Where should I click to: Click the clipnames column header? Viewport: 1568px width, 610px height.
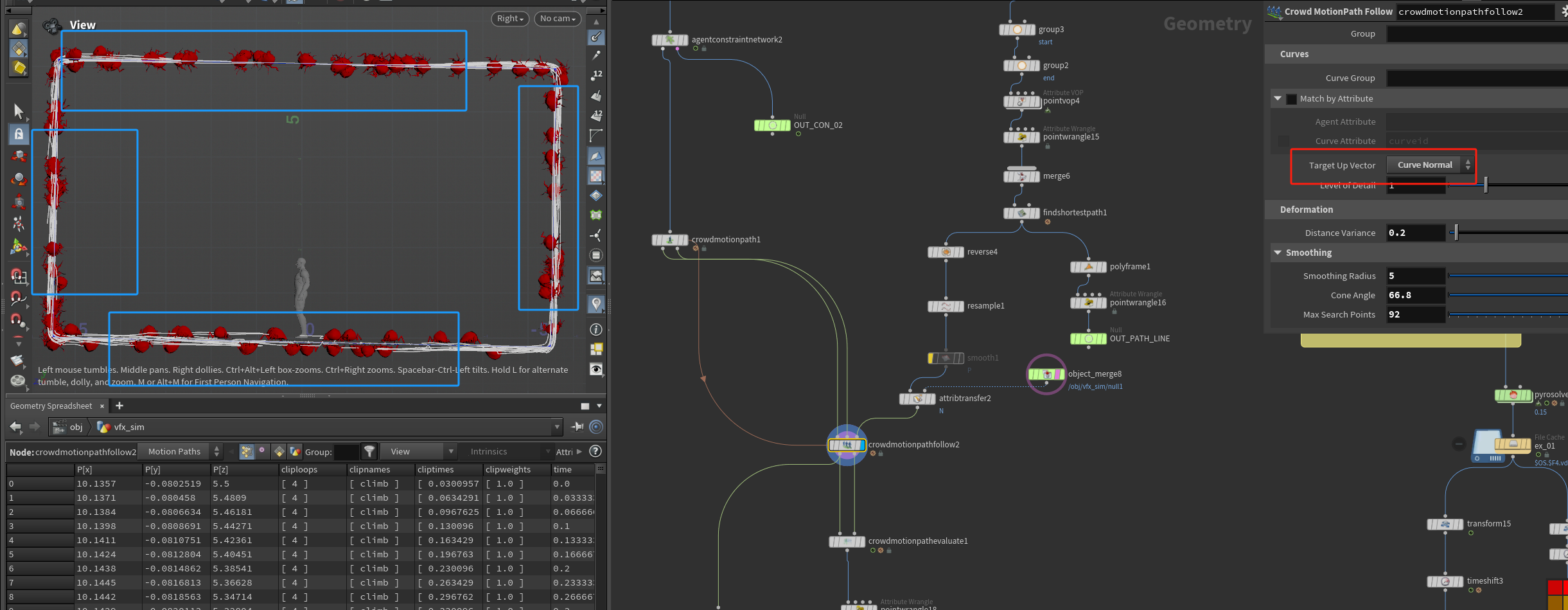pyautogui.click(x=380, y=470)
